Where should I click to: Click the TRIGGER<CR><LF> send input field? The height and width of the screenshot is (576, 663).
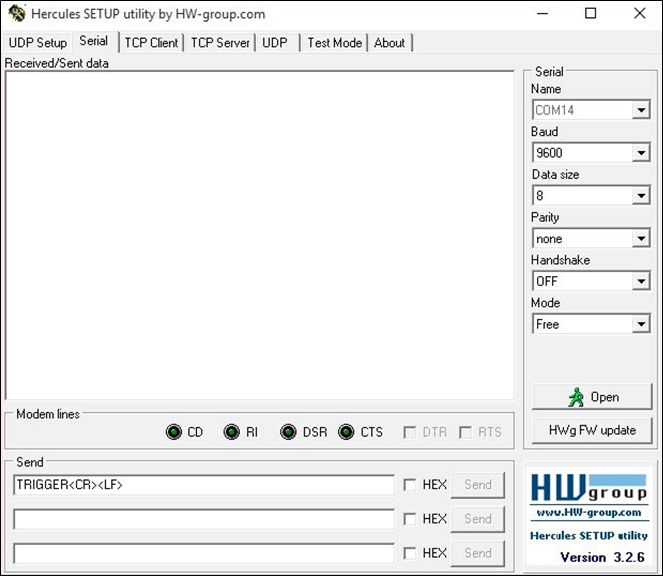pos(204,485)
